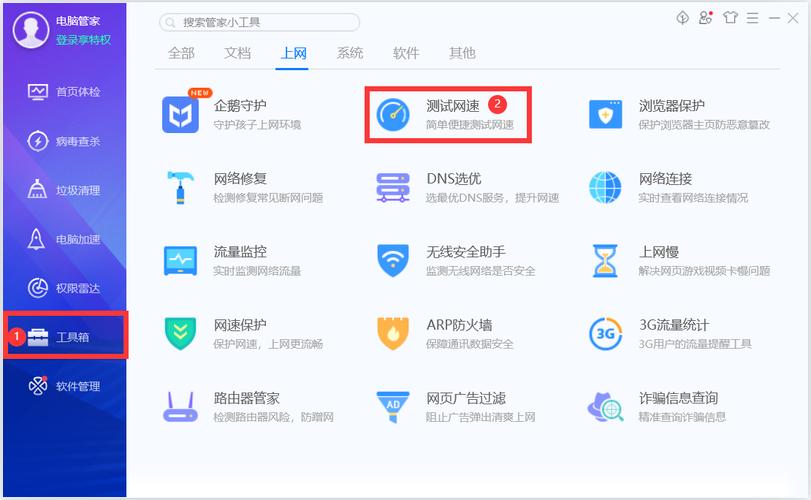Image resolution: width=811 pixels, height=500 pixels.
Task: Open the user account icon in title bar
Action: click(x=705, y=18)
